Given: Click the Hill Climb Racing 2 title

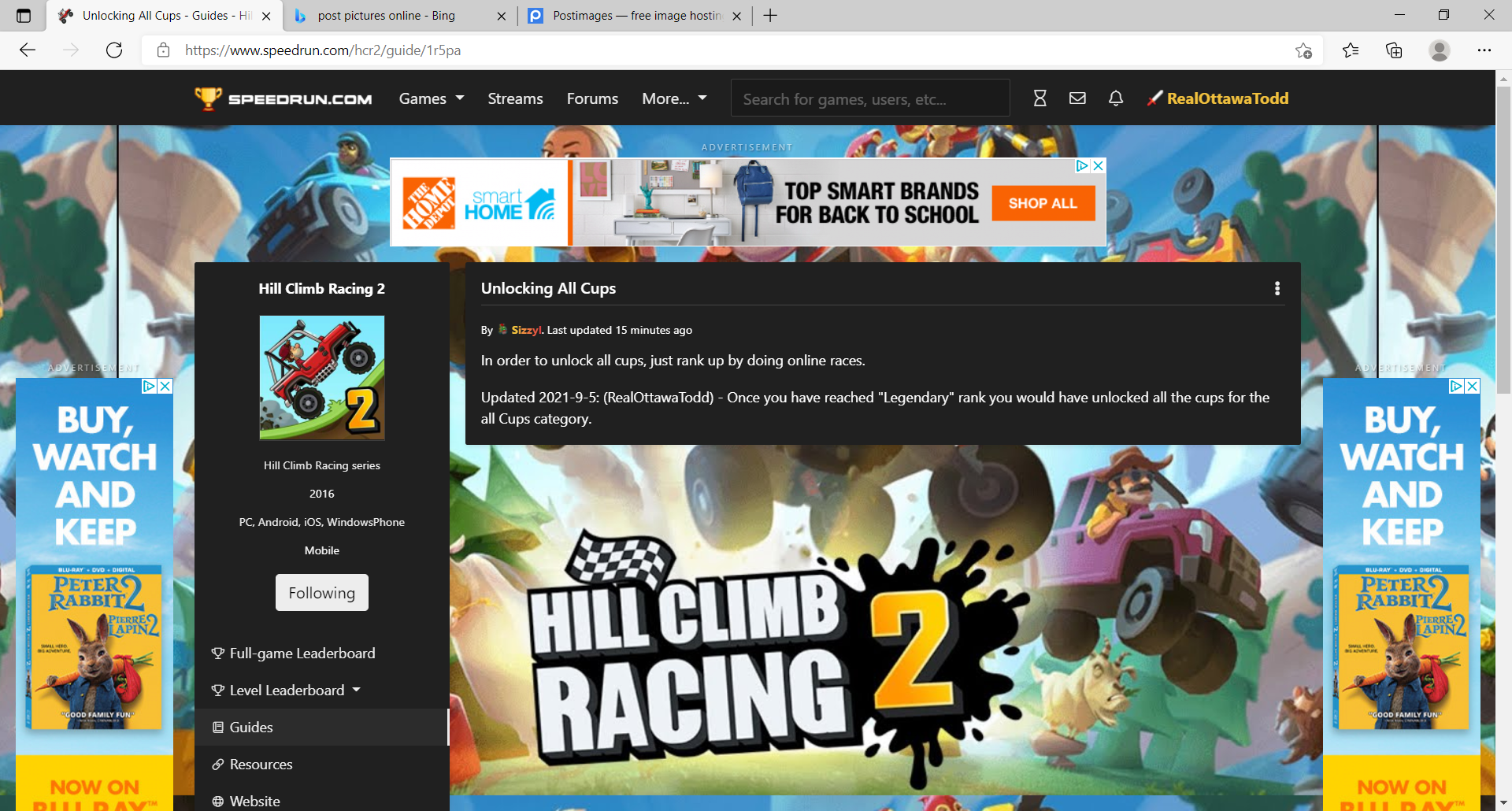Looking at the screenshot, I should [x=321, y=288].
